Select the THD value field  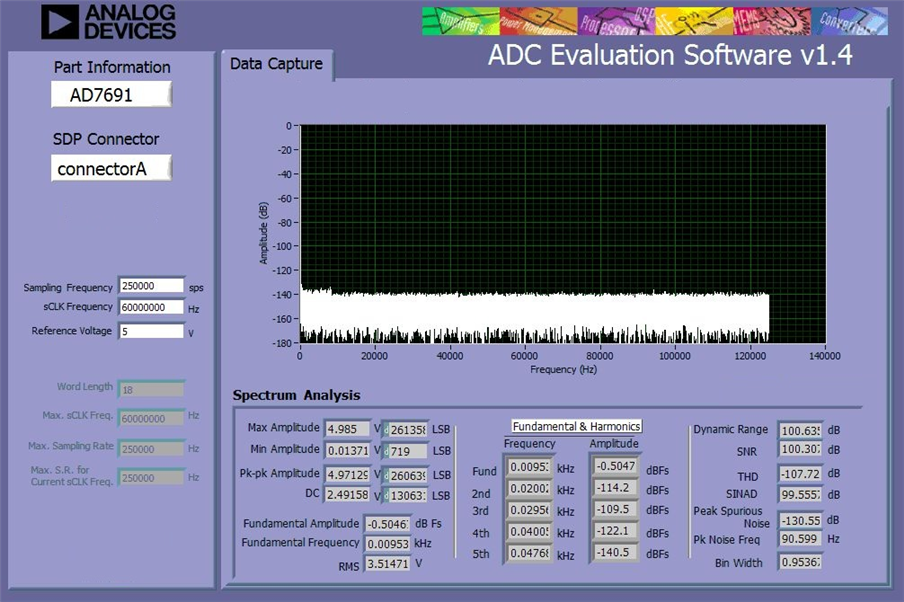click(800, 474)
